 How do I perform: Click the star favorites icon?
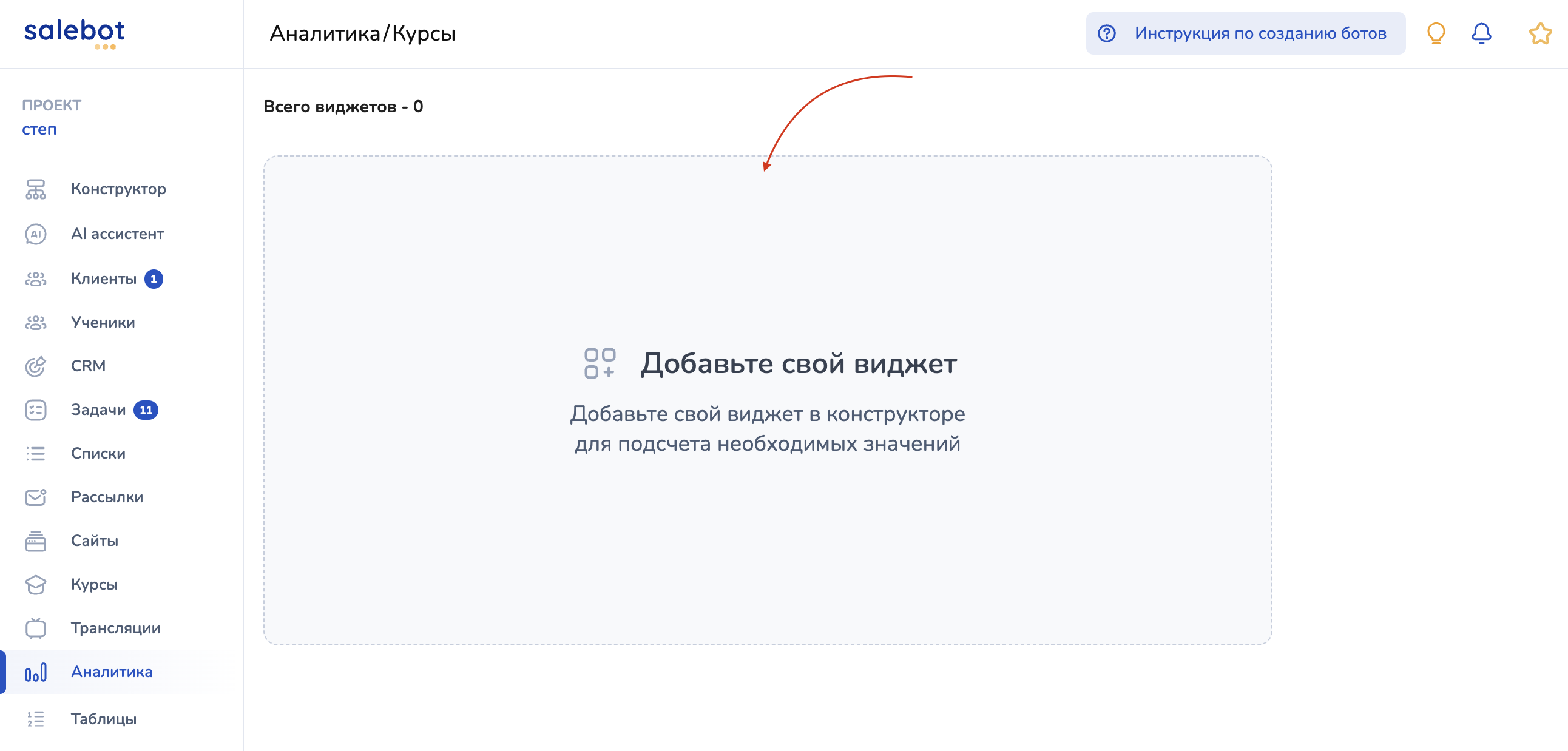pyautogui.click(x=1539, y=33)
